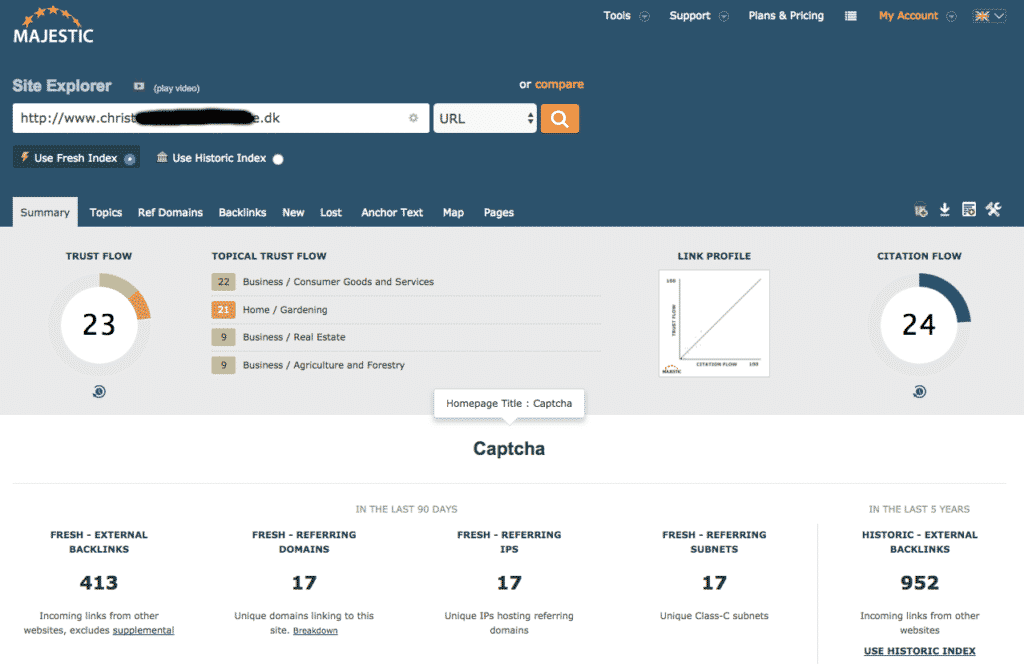This screenshot has width=1024, height=664.
Task: Open the Plans & Pricing menu
Action: pos(786,16)
